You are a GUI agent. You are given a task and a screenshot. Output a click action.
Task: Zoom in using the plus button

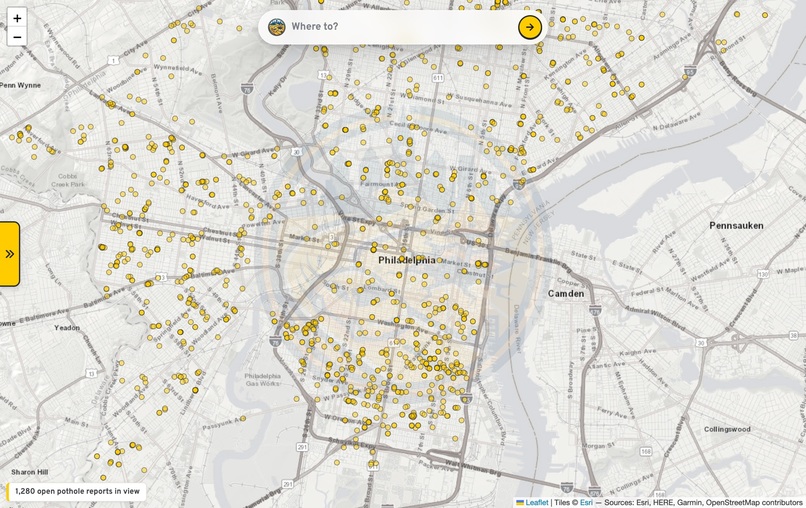pyautogui.click(x=17, y=18)
